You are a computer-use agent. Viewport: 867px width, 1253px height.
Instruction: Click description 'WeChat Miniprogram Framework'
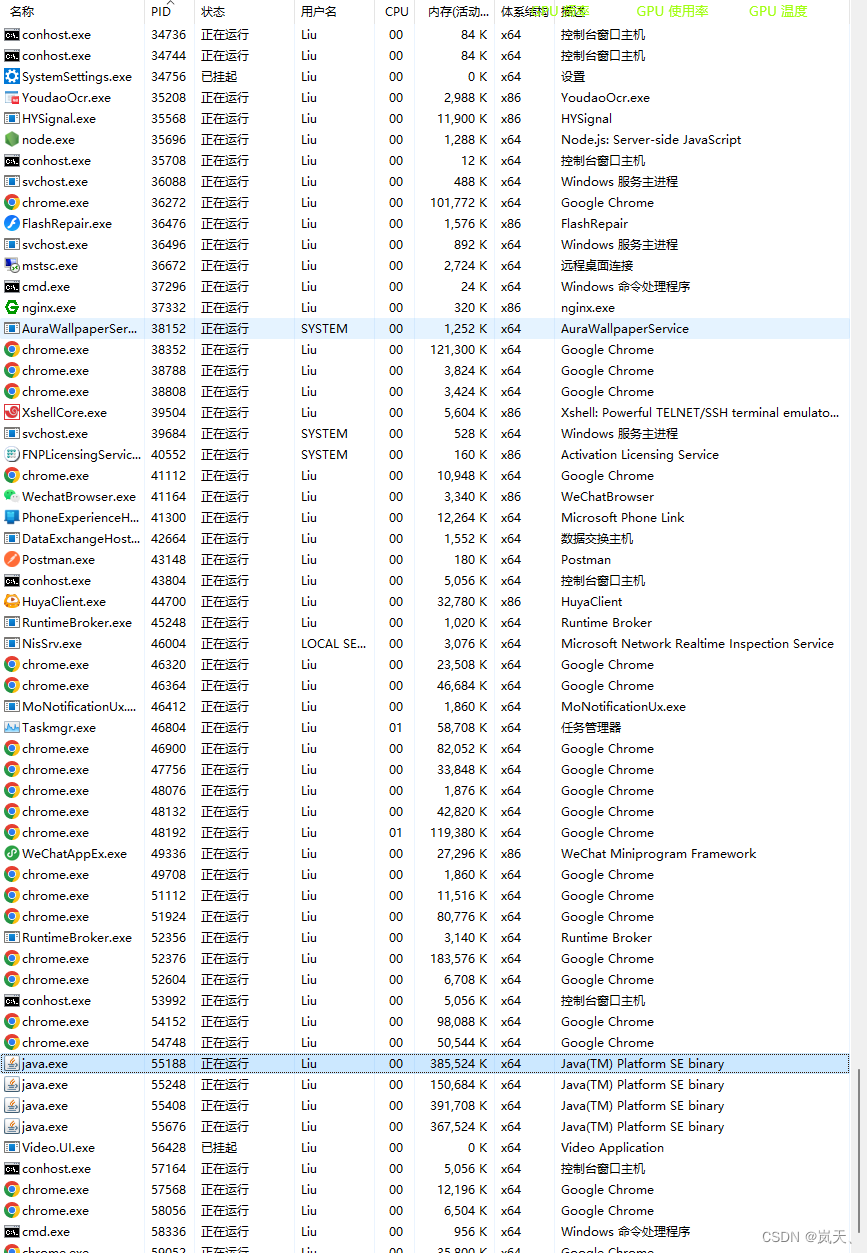coord(658,854)
